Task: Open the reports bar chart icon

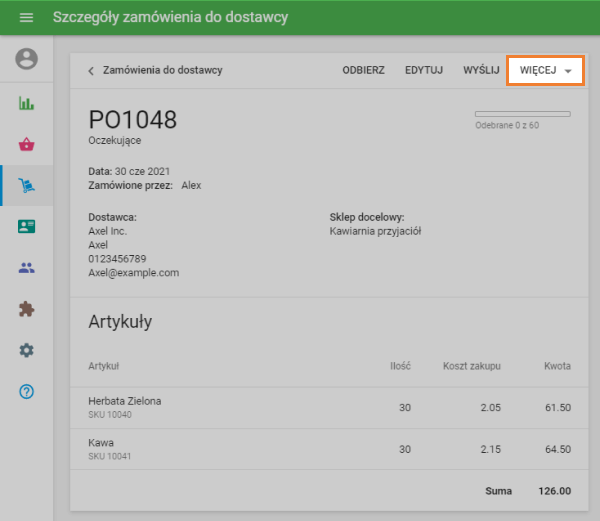Action: pos(26,103)
